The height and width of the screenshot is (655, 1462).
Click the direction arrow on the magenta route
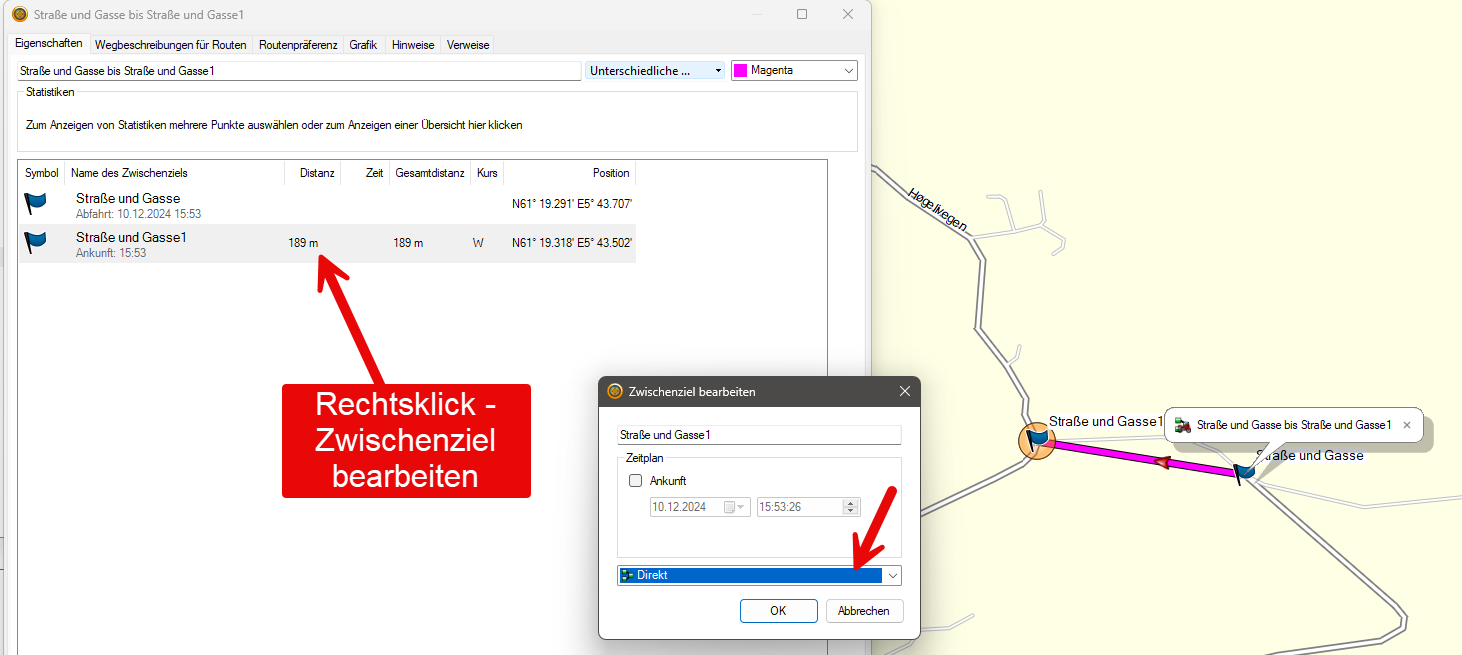1162,462
